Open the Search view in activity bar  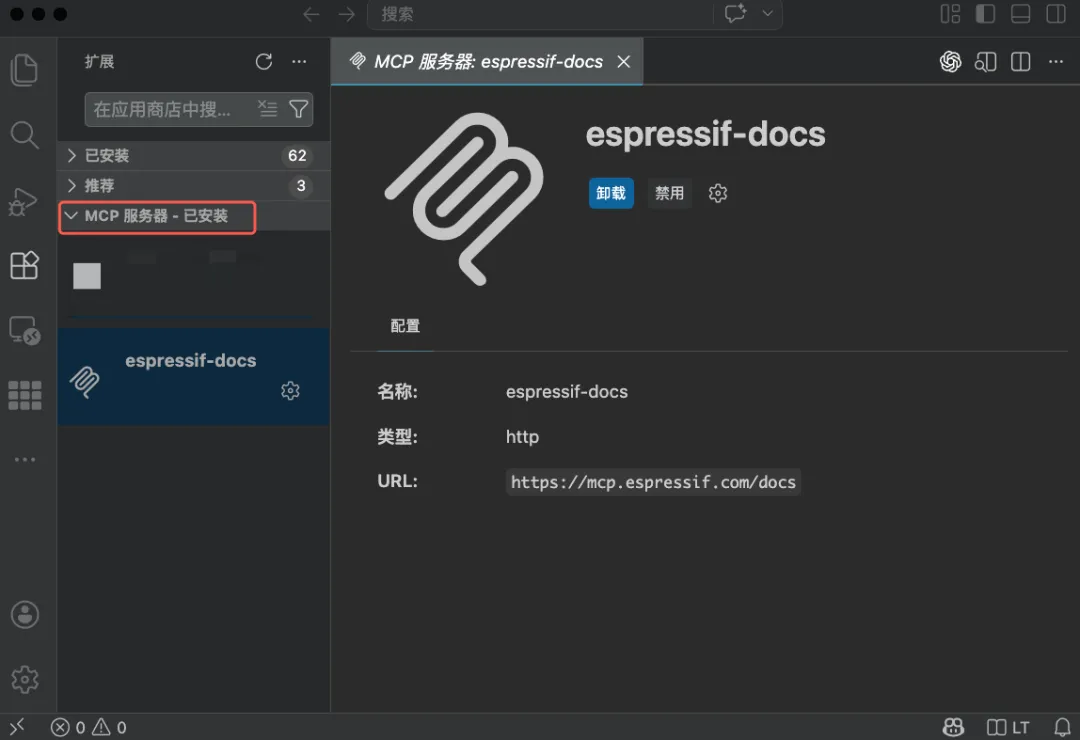pyautogui.click(x=24, y=135)
